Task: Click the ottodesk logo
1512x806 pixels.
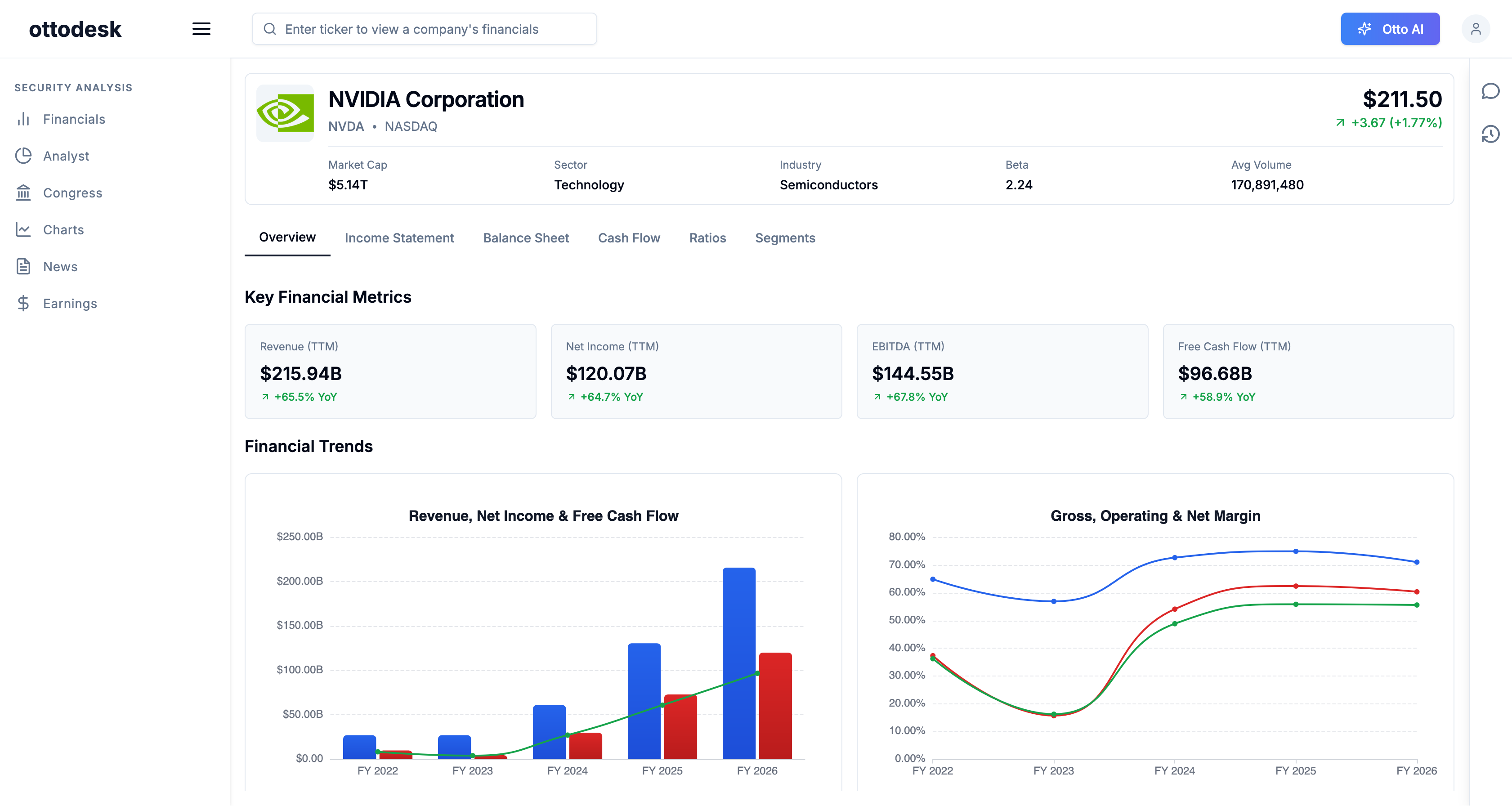Action: click(75, 29)
